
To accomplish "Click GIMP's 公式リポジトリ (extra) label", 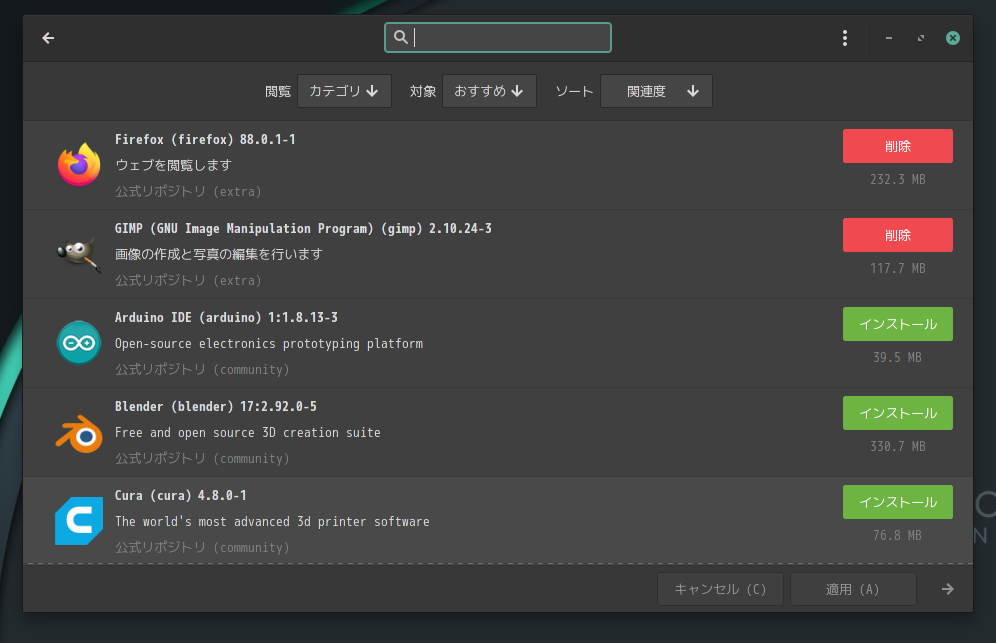I will [188, 280].
